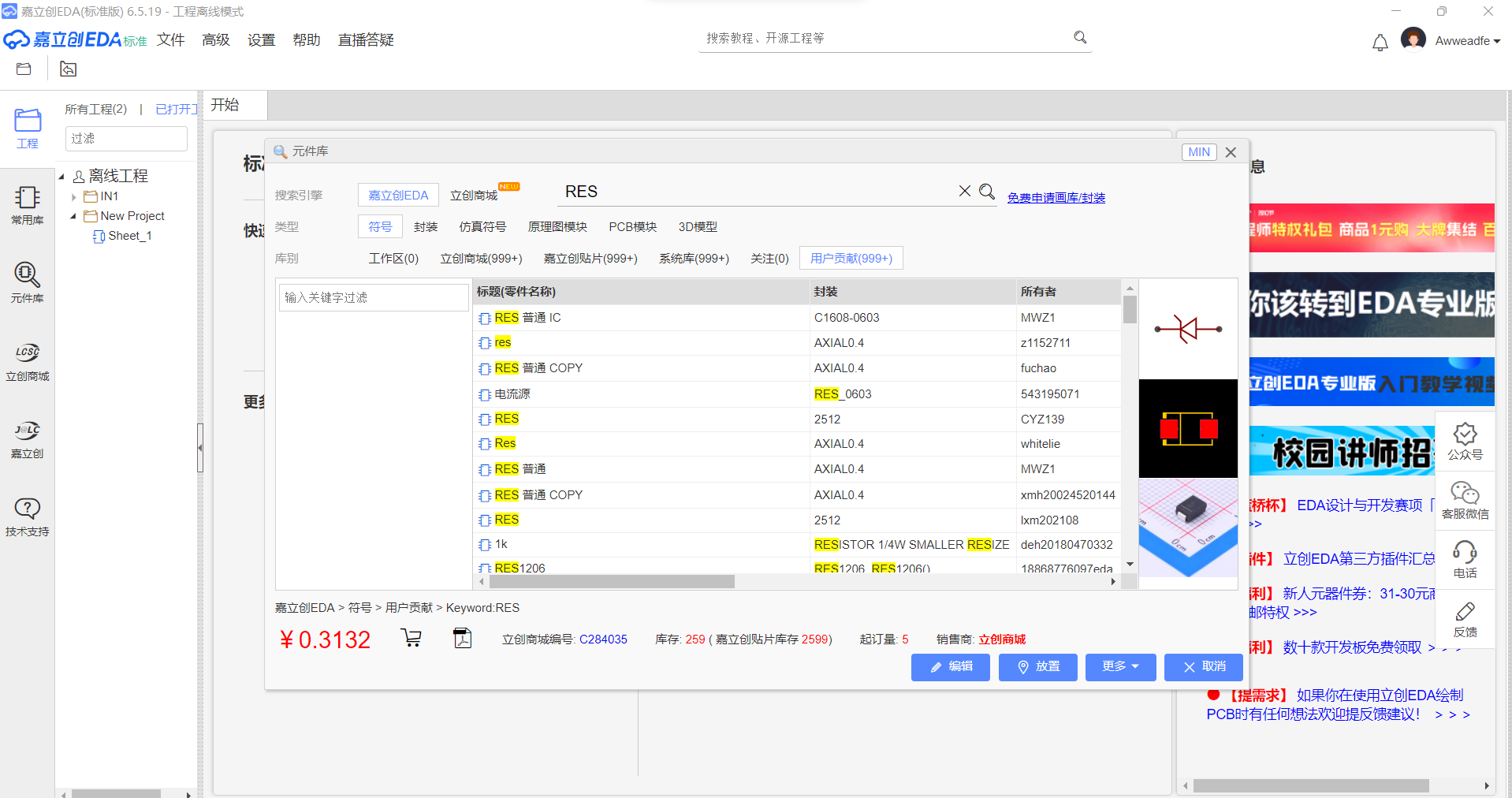
Task: Click the 嘉立创EDA logo
Action: [x=75, y=39]
